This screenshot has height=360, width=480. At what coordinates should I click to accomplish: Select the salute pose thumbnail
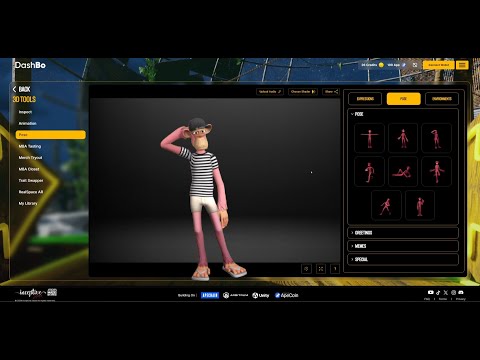(x=436, y=138)
